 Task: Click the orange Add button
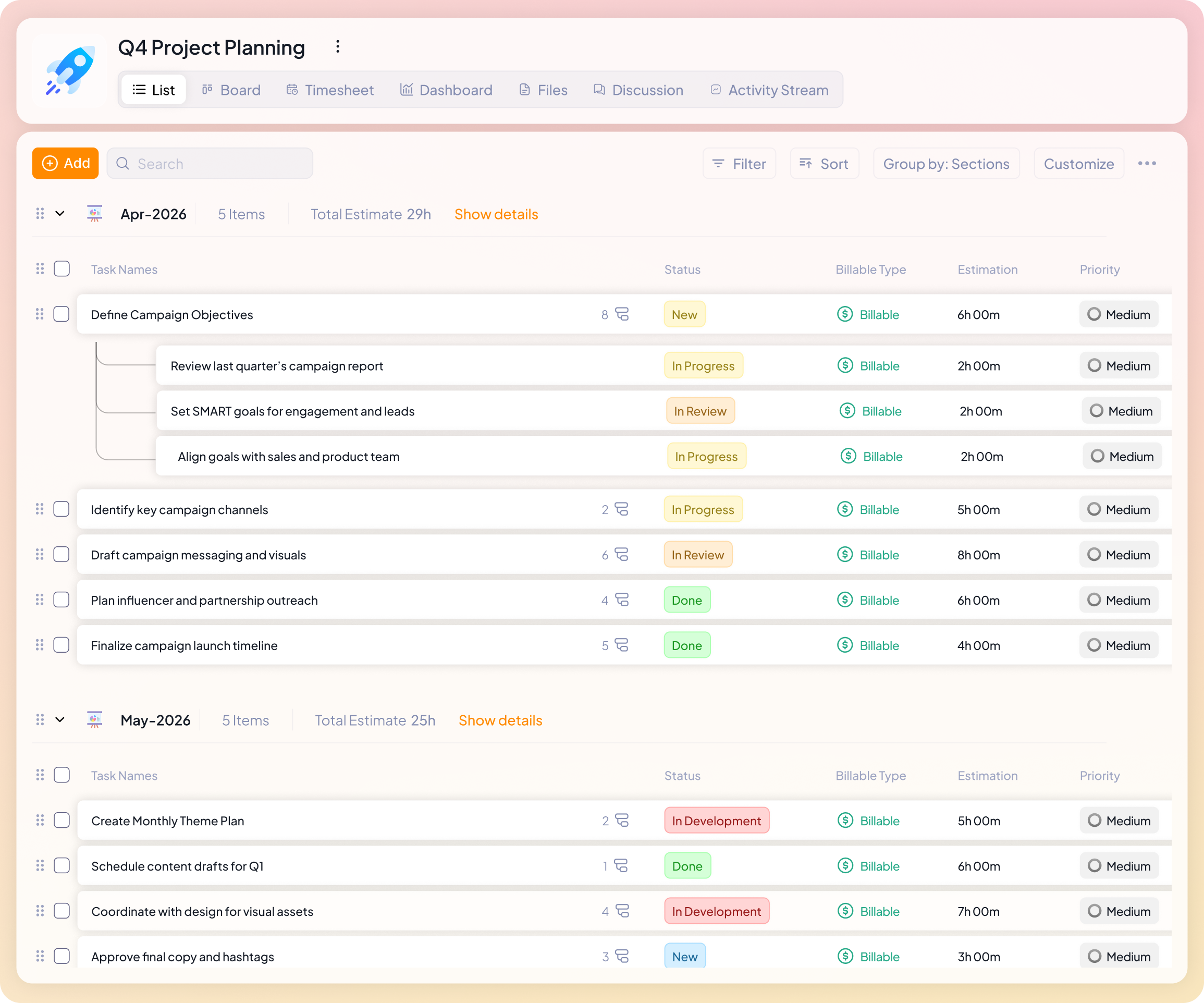65,164
